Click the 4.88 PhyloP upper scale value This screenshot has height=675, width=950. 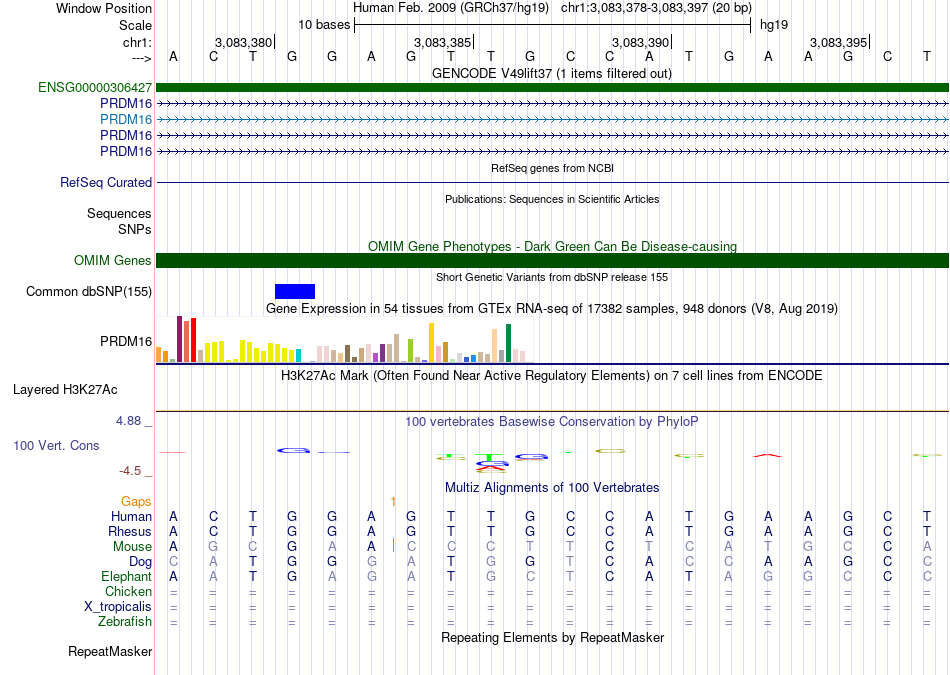tap(128, 421)
